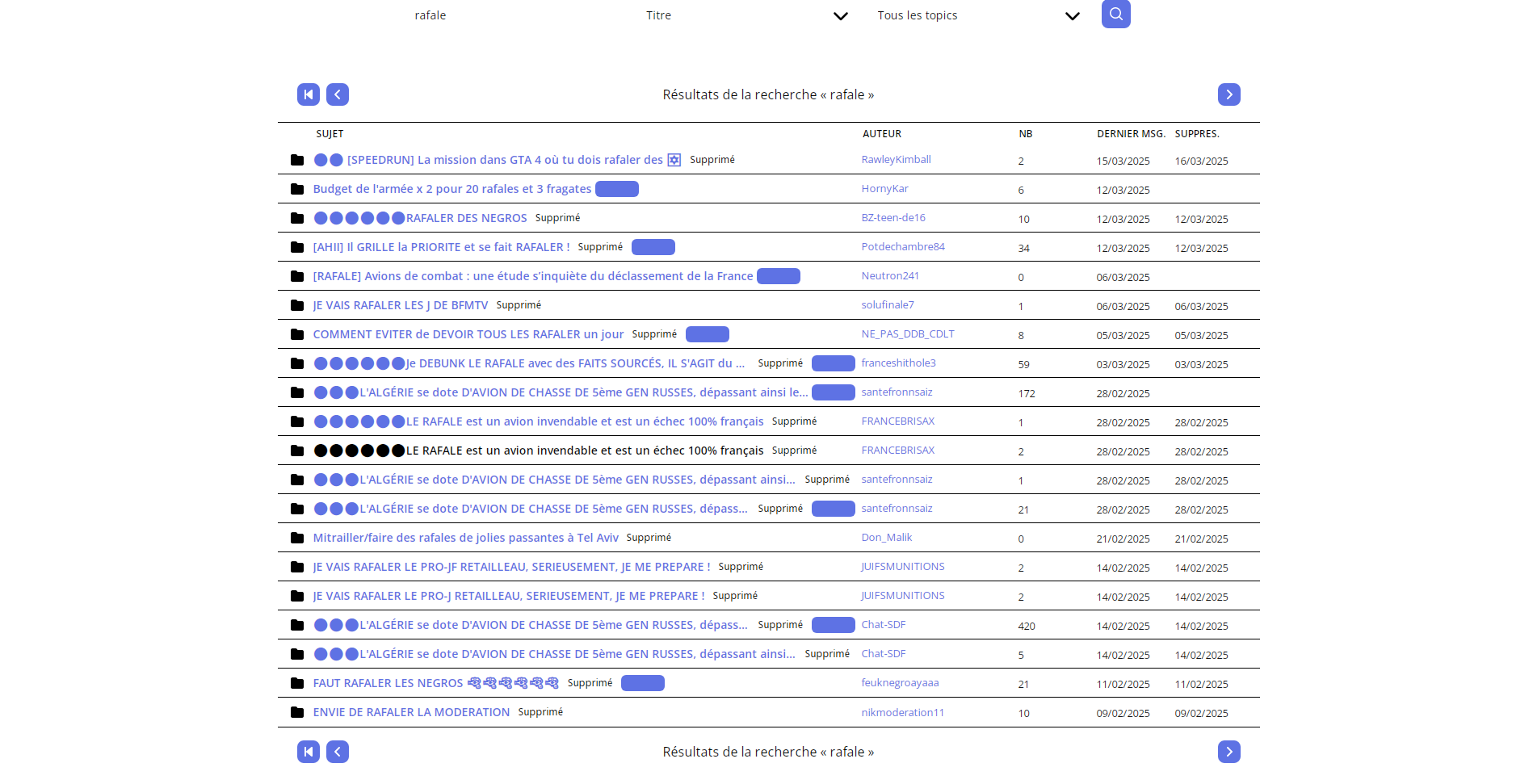Click folder icon of [RAFALE] Avions de combat topic
1533x784 pixels.
tap(297, 276)
